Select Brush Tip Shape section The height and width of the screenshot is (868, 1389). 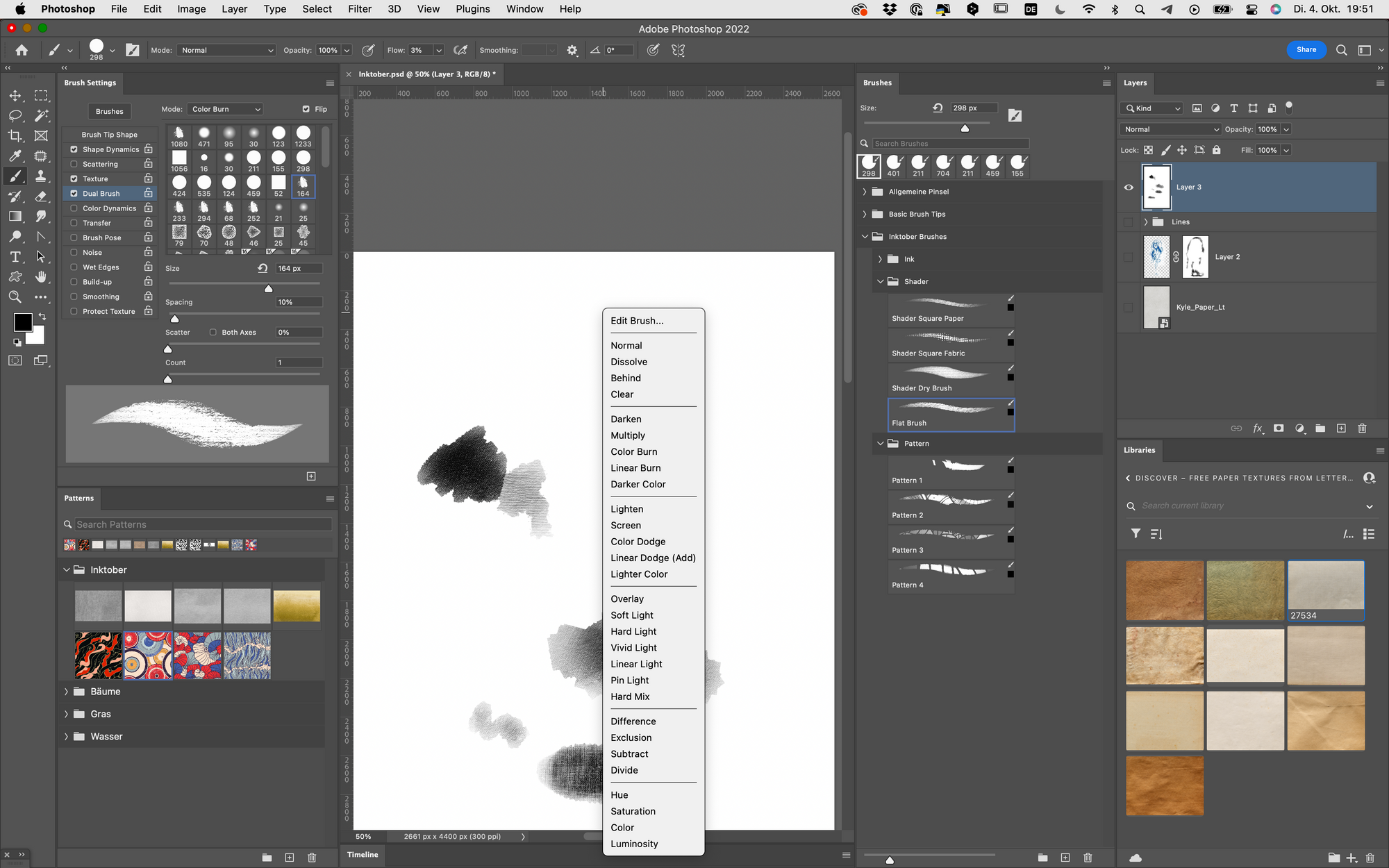tap(109, 135)
